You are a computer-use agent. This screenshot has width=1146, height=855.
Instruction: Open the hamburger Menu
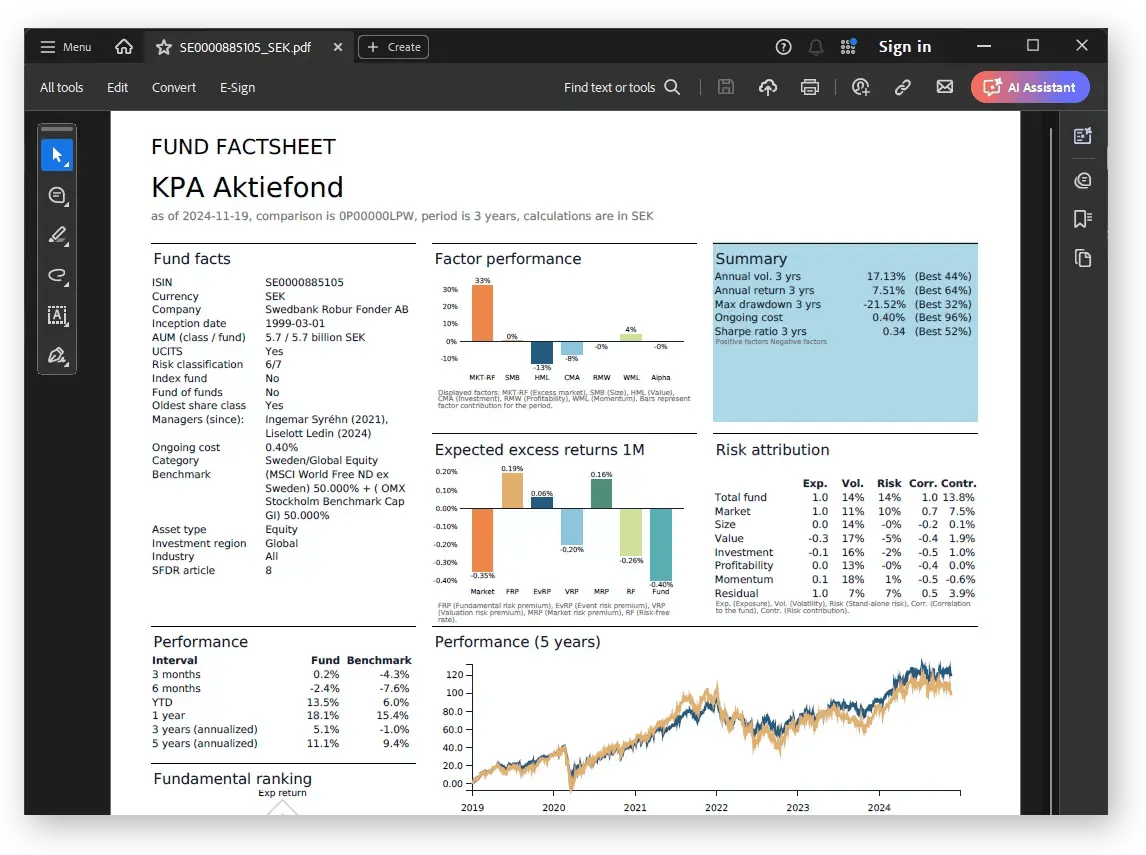(x=66, y=47)
